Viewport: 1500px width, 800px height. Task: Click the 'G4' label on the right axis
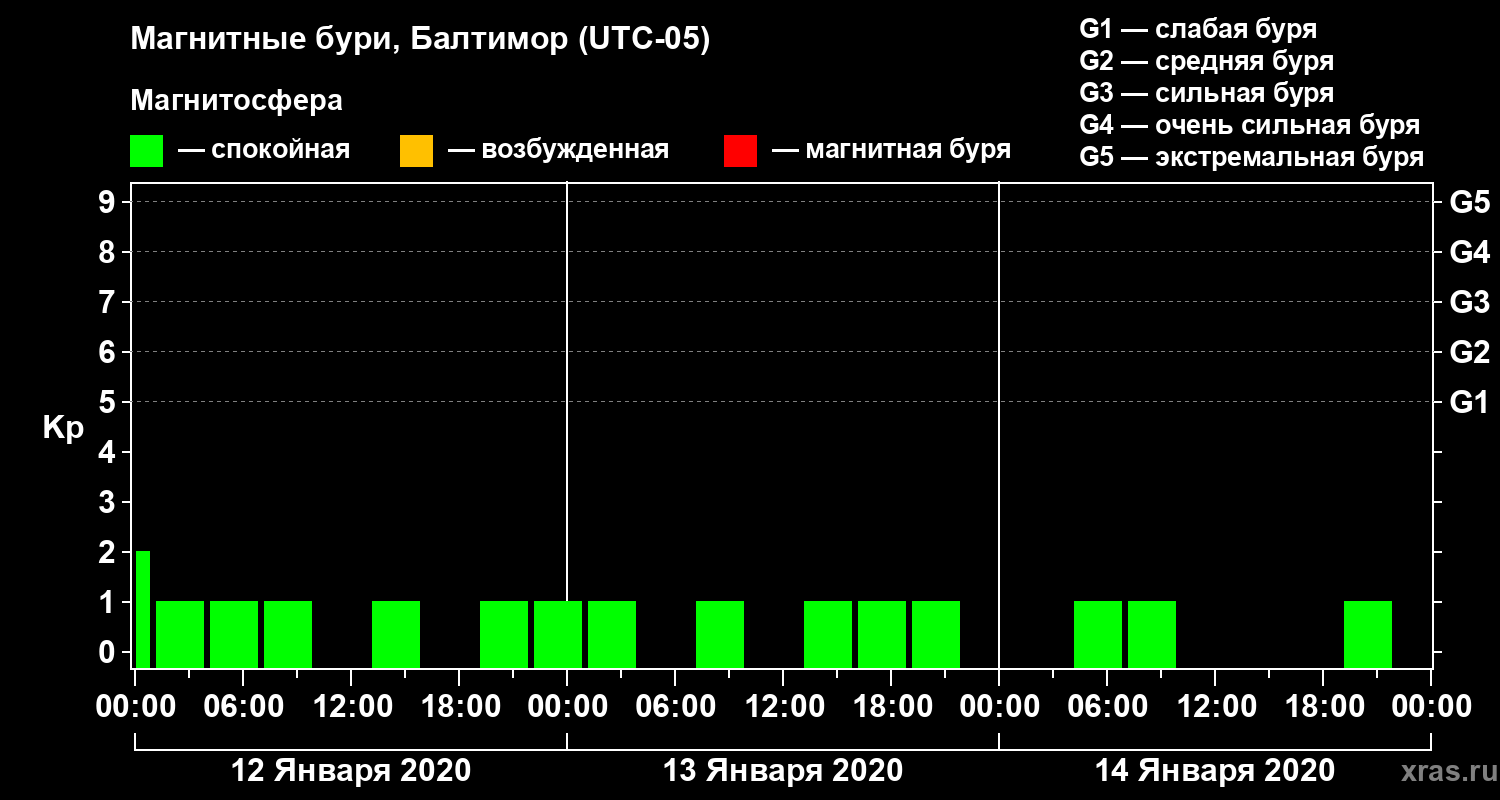click(x=1469, y=253)
